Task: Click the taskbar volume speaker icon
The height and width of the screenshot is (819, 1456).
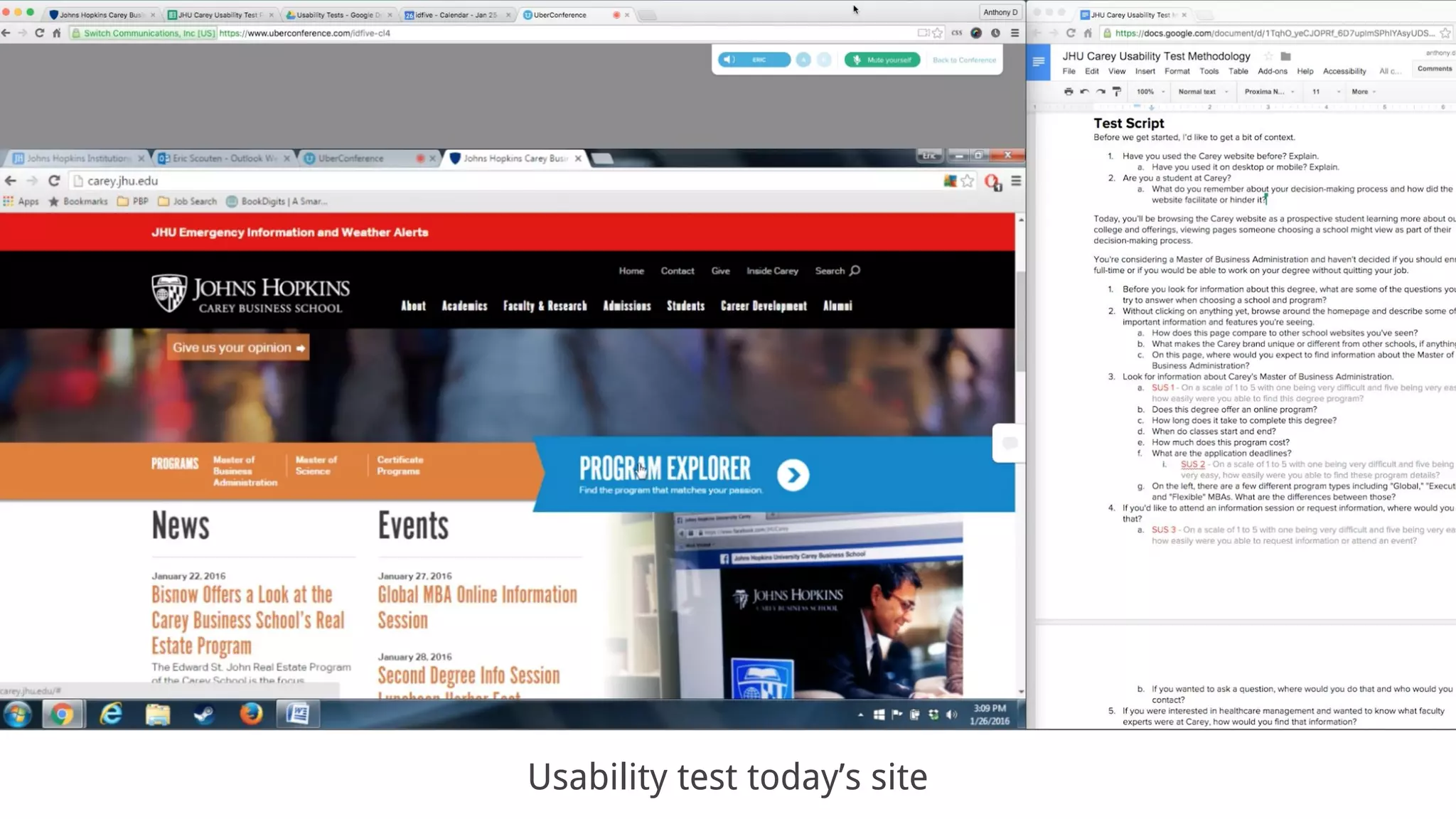Action: click(952, 714)
